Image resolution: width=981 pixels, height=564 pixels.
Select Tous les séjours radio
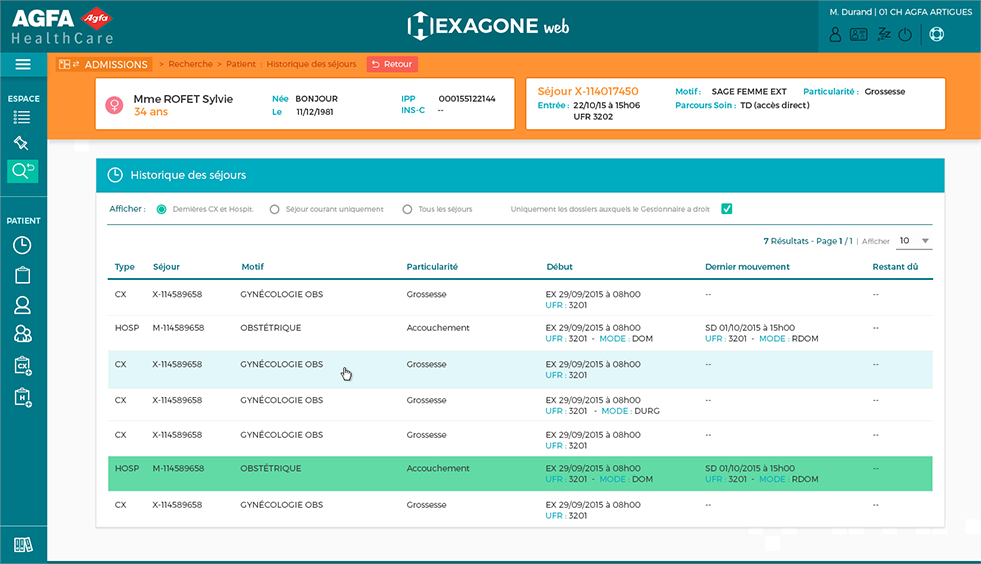coord(407,210)
